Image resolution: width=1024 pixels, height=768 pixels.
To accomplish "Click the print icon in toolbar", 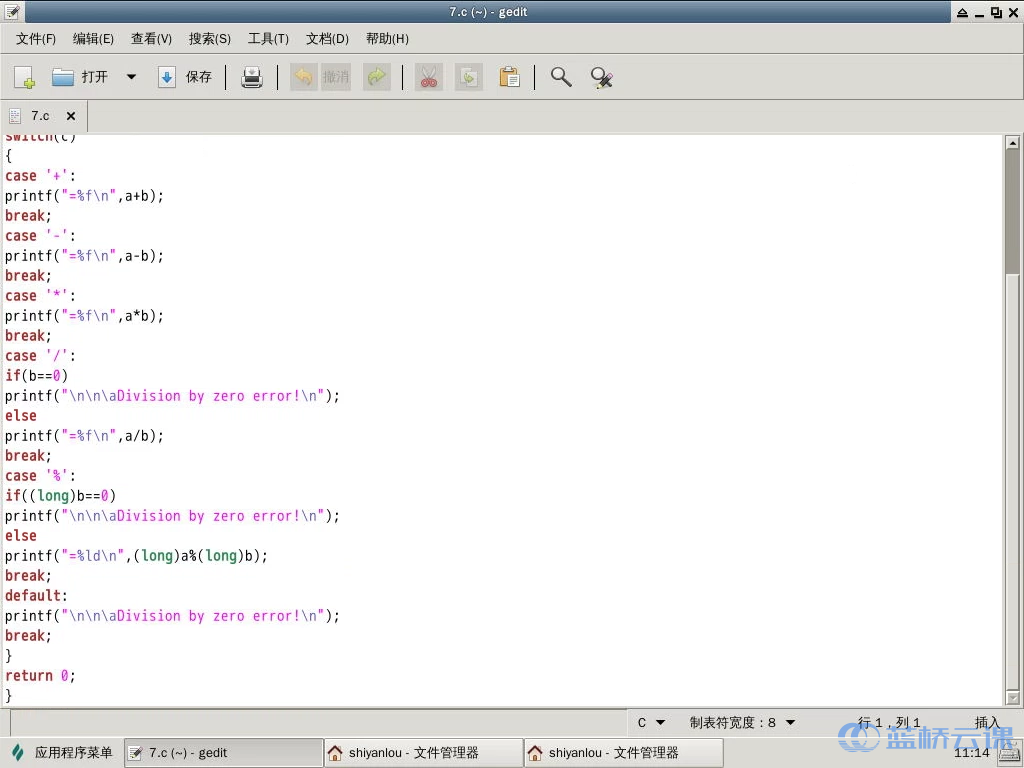I will click(x=252, y=77).
